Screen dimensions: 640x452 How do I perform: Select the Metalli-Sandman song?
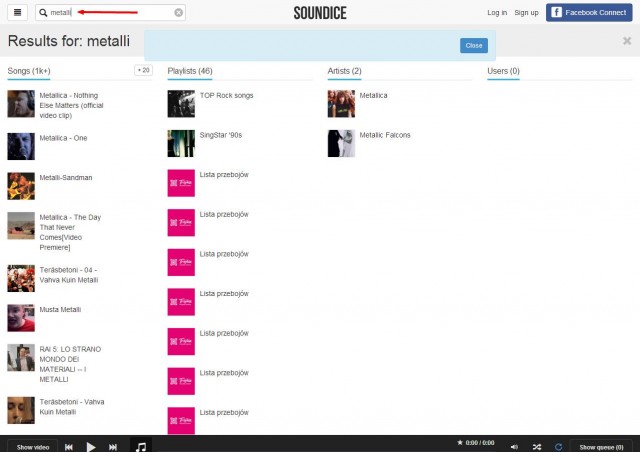click(66, 178)
